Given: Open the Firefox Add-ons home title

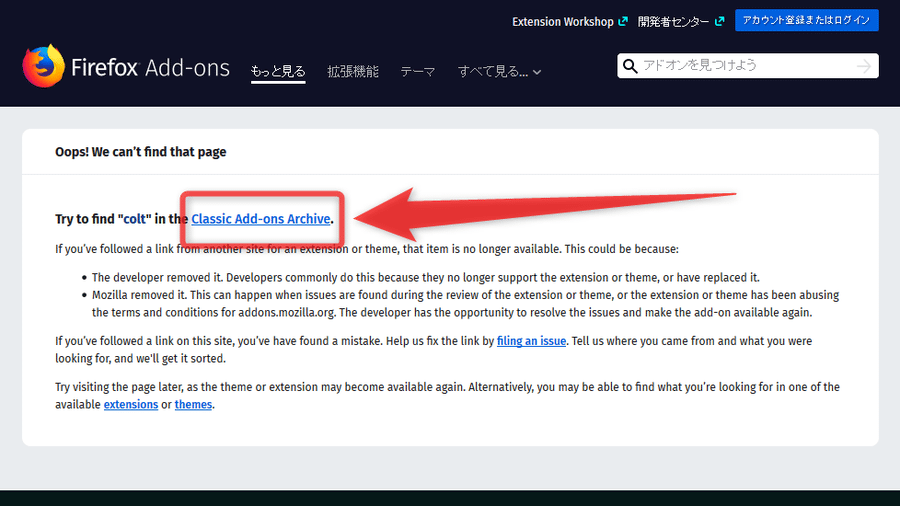Looking at the screenshot, I should click(x=150, y=68).
